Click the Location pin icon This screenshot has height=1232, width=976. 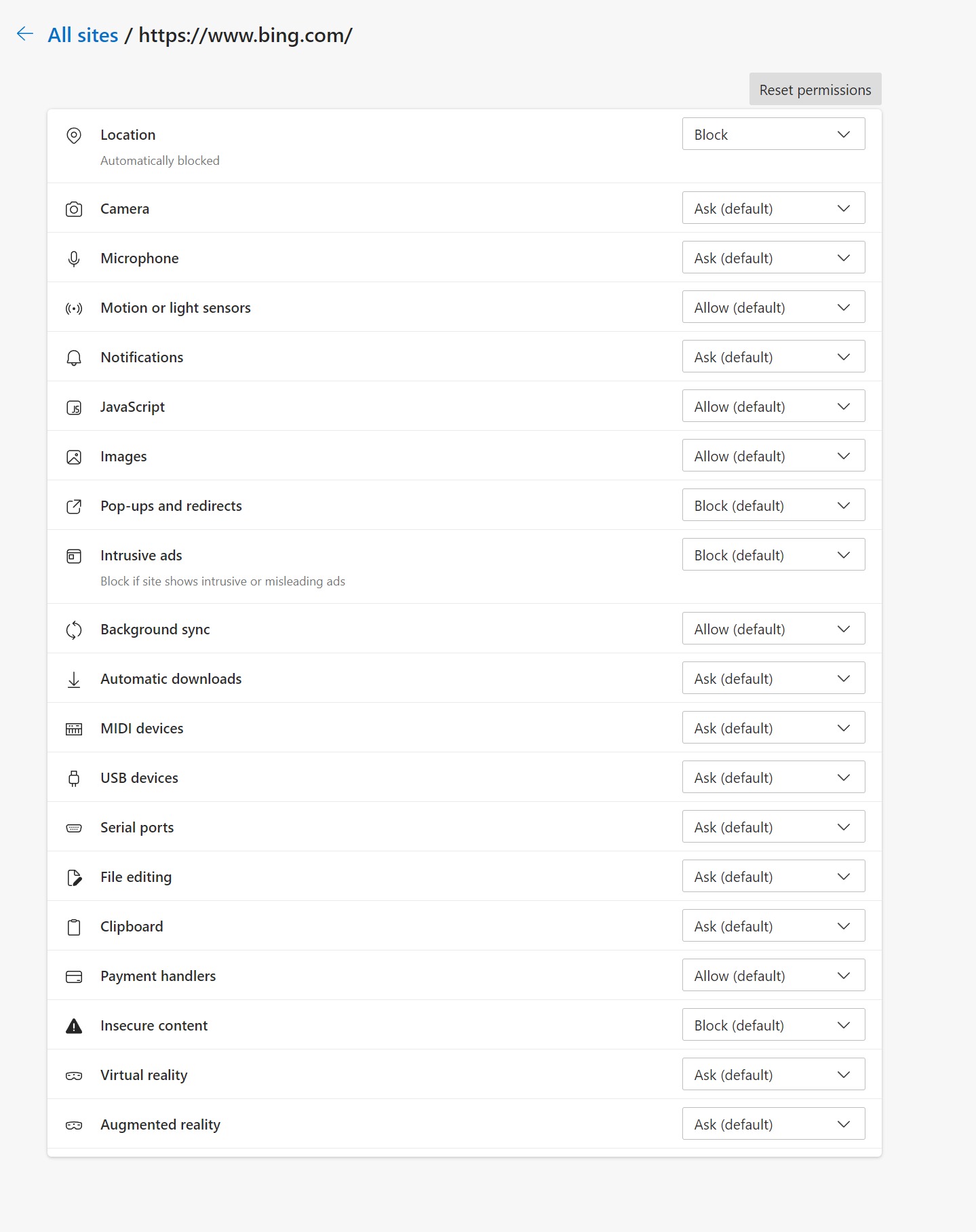coord(74,136)
